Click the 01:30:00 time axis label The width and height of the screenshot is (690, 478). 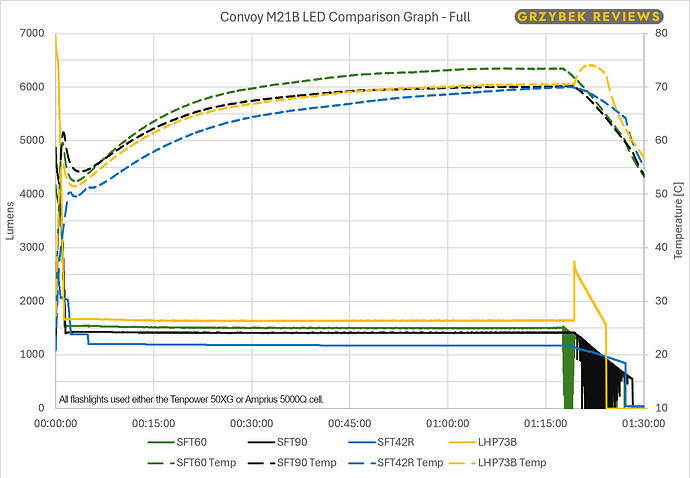[x=643, y=423]
